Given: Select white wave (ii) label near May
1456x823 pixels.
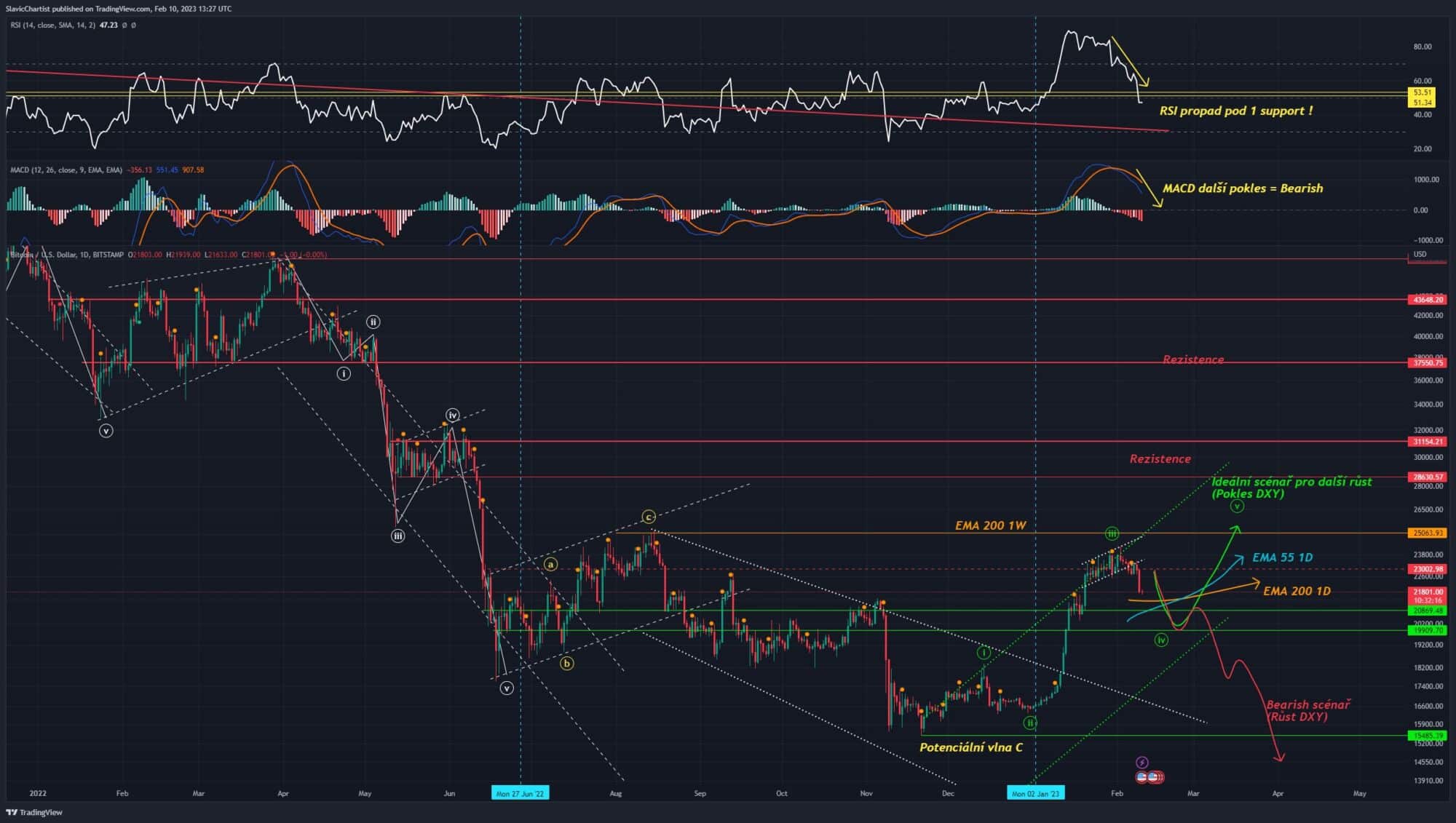Looking at the screenshot, I should point(373,322).
